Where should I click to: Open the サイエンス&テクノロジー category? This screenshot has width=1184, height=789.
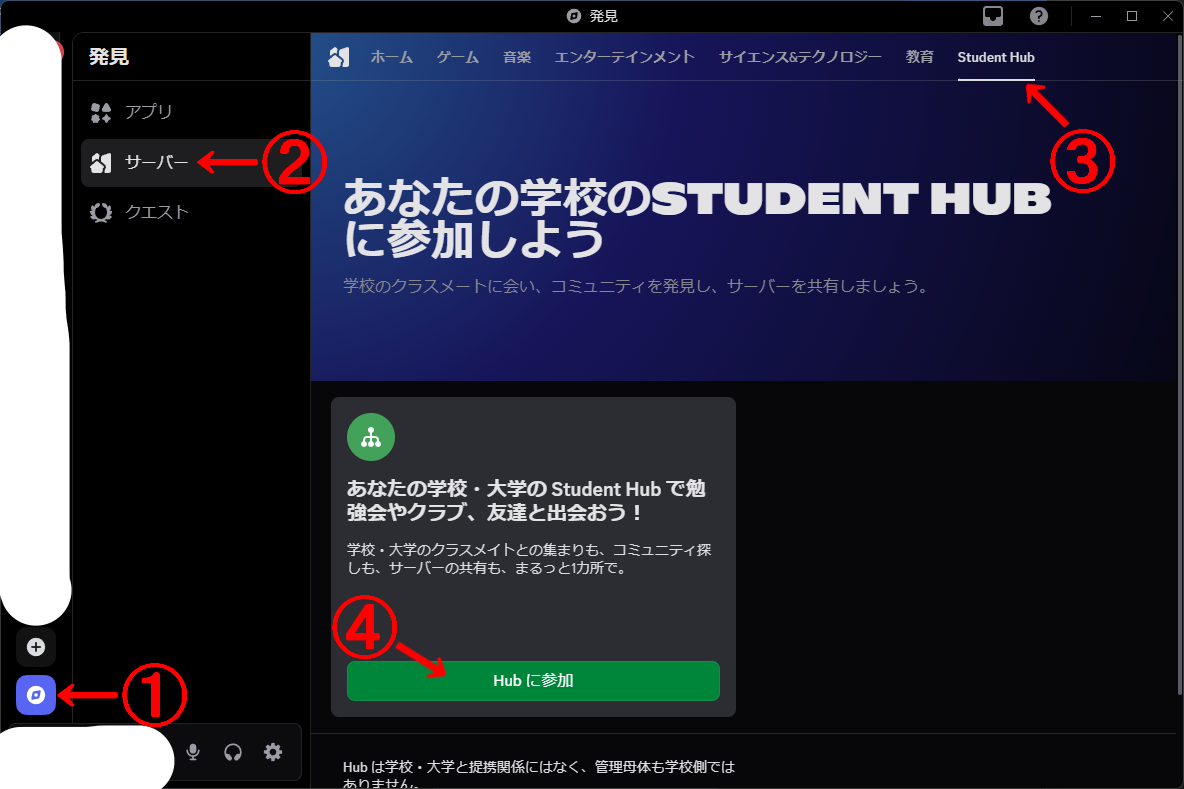click(x=799, y=57)
